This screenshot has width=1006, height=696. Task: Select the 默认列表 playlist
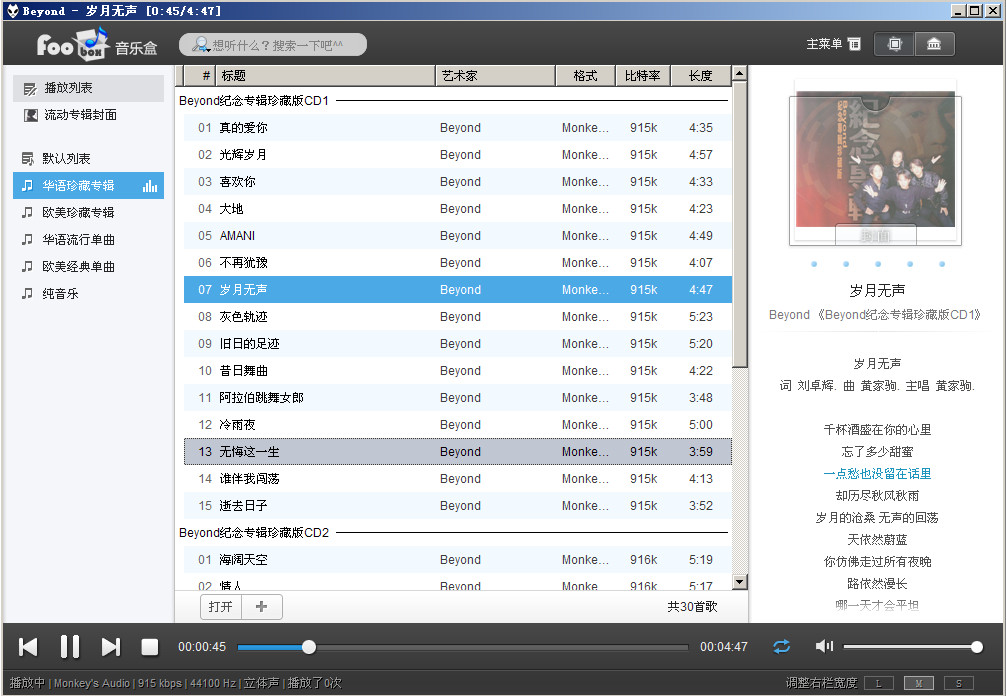tap(89, 158)
